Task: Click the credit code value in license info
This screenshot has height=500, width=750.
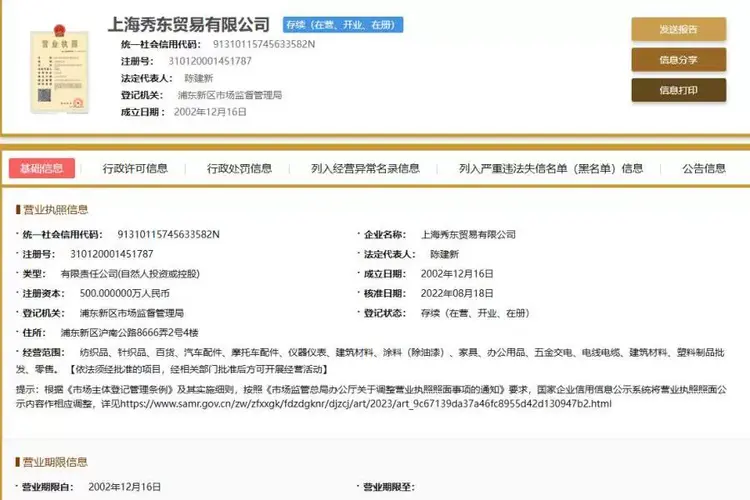Action: (168, 234)
